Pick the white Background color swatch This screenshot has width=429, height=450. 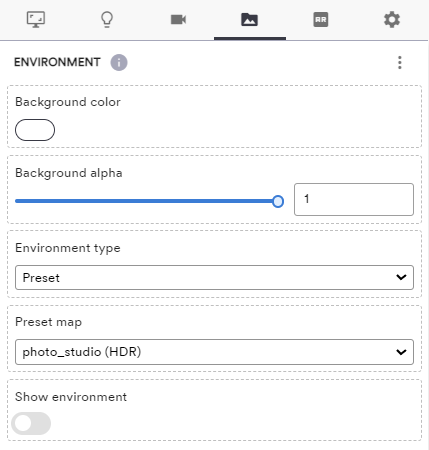point(35,130)
